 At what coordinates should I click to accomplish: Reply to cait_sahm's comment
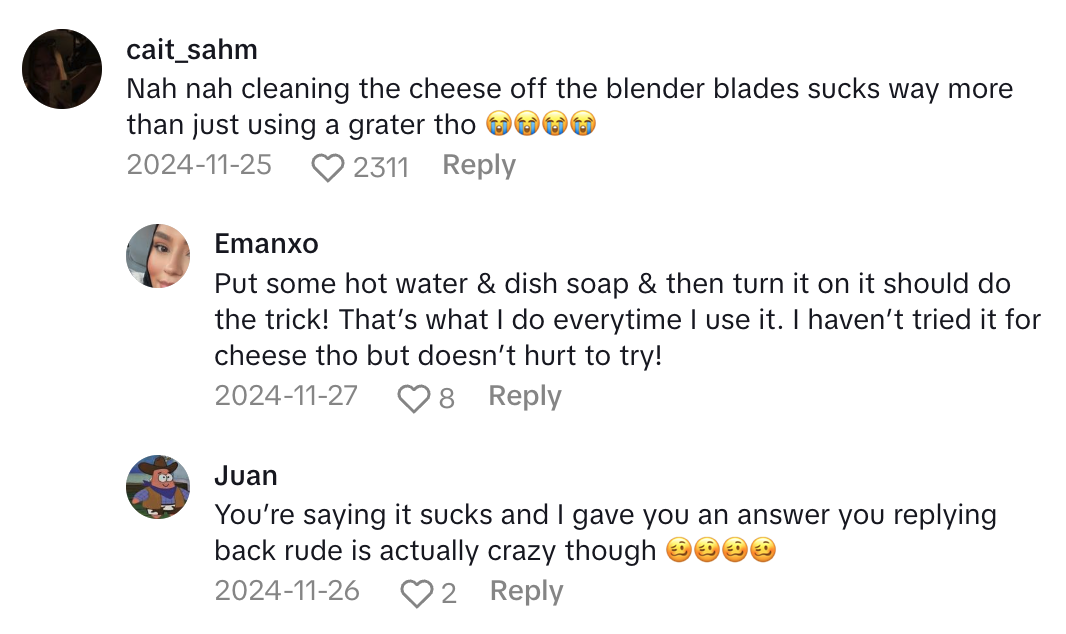[x=479, y=165]
